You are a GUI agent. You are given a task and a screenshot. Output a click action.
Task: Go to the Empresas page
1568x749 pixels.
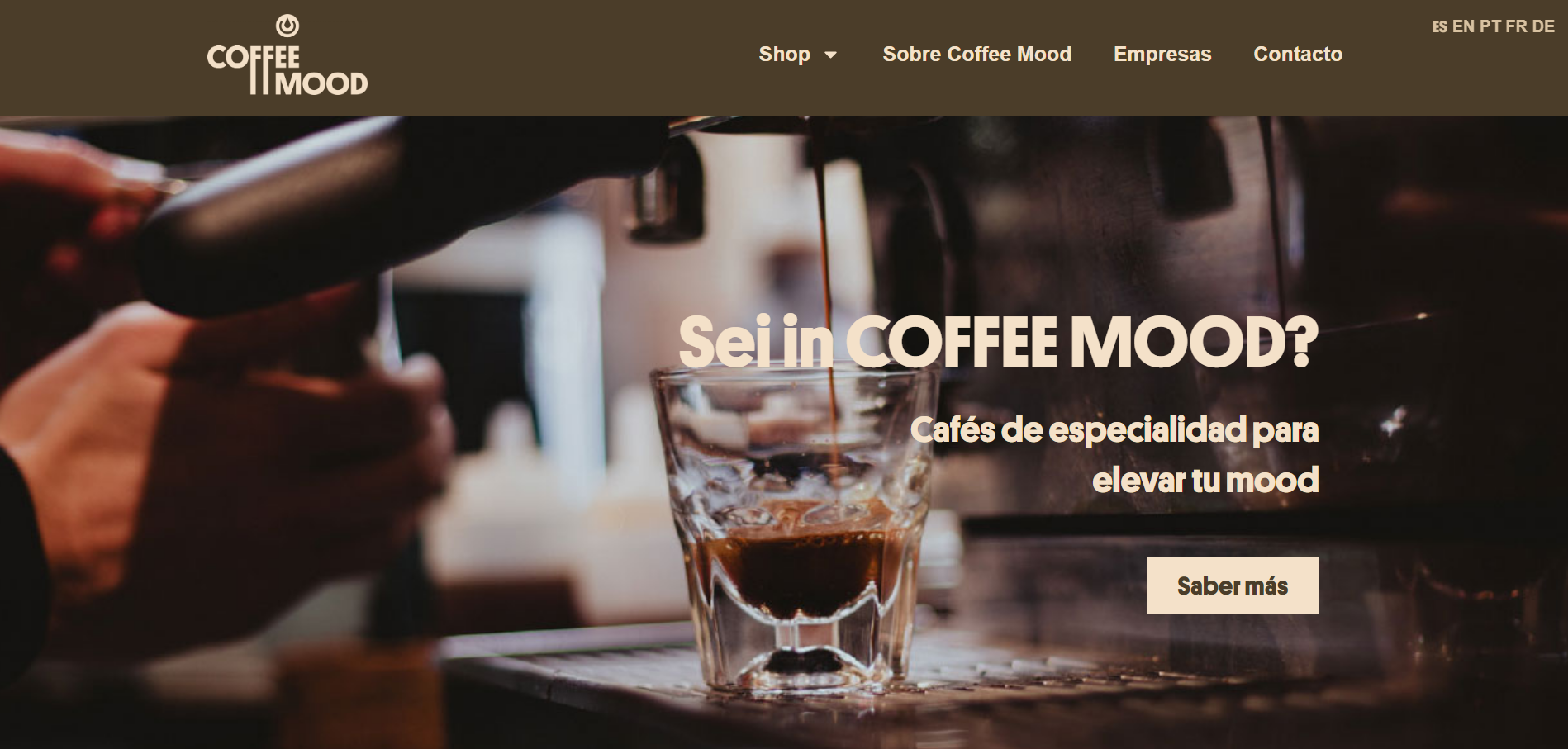point(1162,55)
